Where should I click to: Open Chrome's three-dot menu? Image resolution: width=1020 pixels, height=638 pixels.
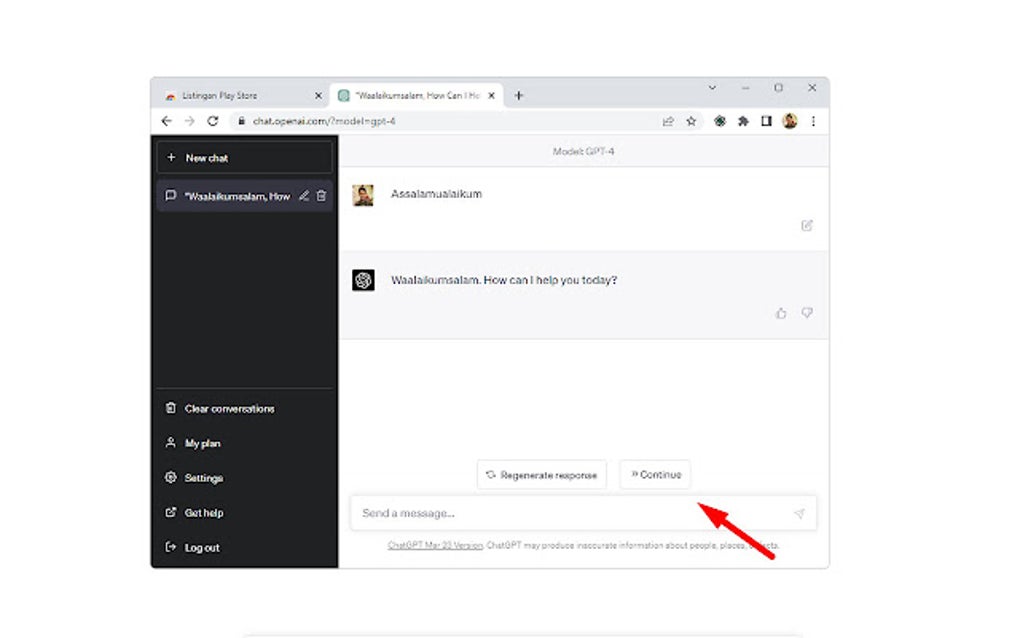813,121
